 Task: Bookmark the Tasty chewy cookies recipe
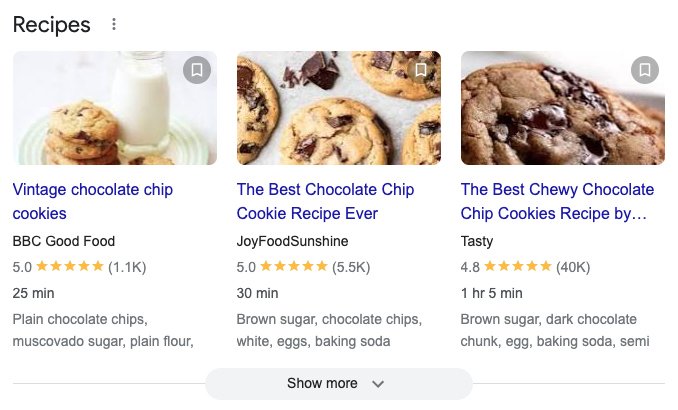click(645, 70)
